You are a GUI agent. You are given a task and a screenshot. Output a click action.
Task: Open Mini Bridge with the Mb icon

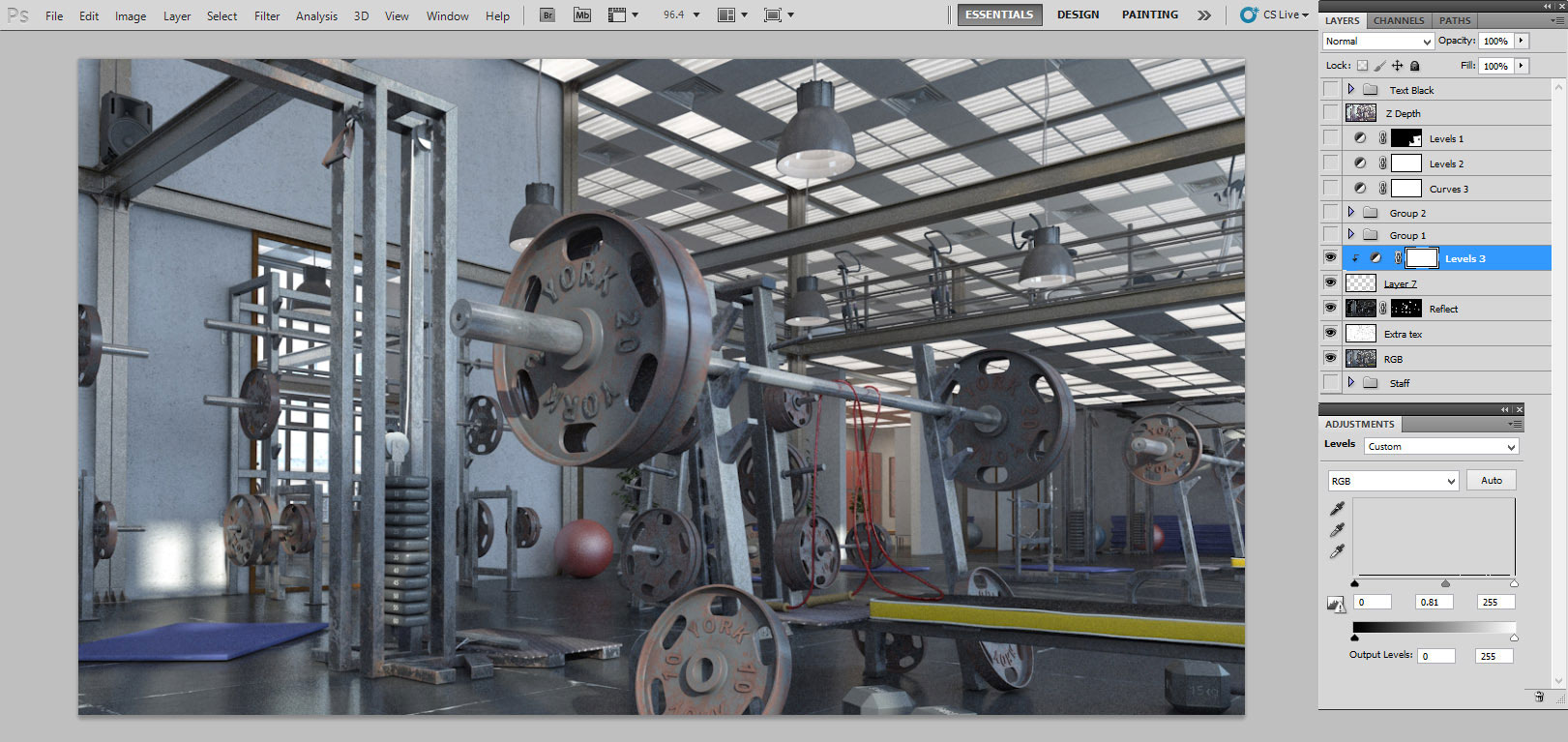(581, 15)
